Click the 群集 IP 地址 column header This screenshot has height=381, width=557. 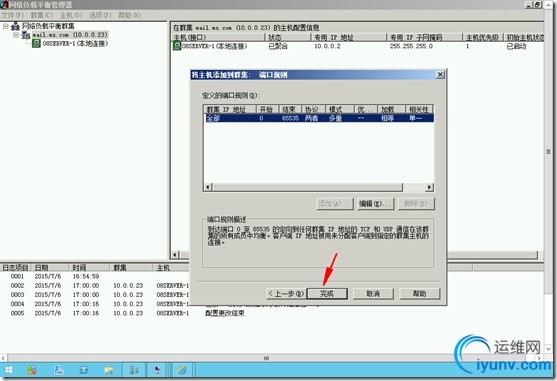pos(230,109)
